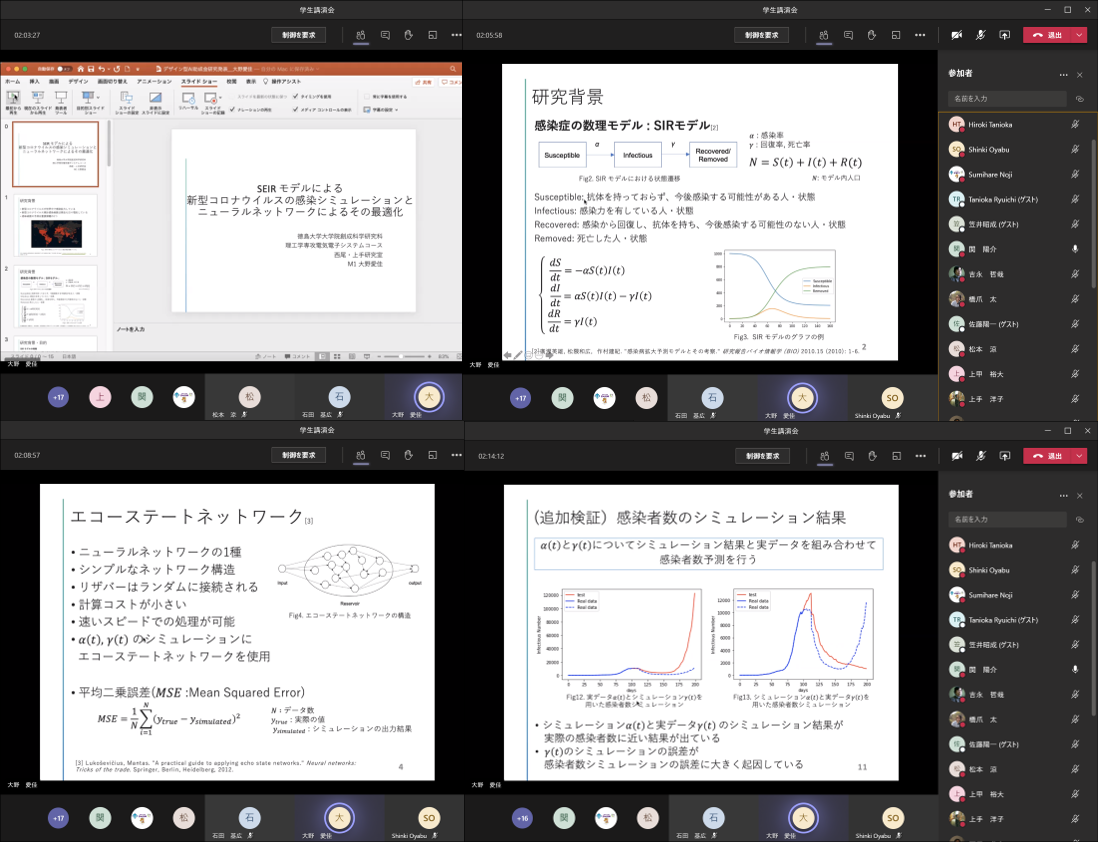Raise hand icon in the 02:08:57 meeting
The image size is (1098, 842).
(x=408, y=455)
